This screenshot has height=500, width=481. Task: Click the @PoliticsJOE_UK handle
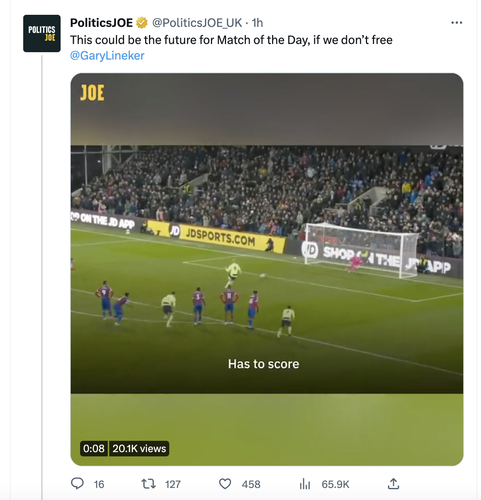[197, 23]
